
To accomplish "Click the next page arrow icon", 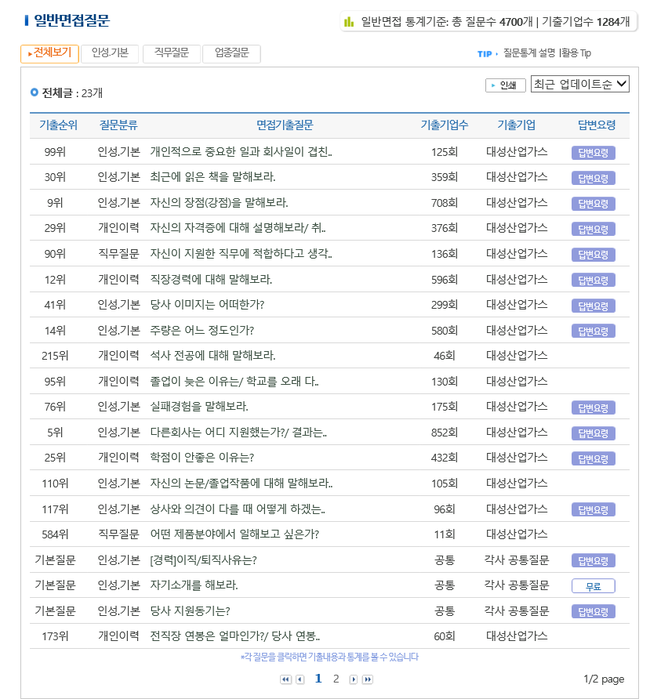I will pos(353,680).
